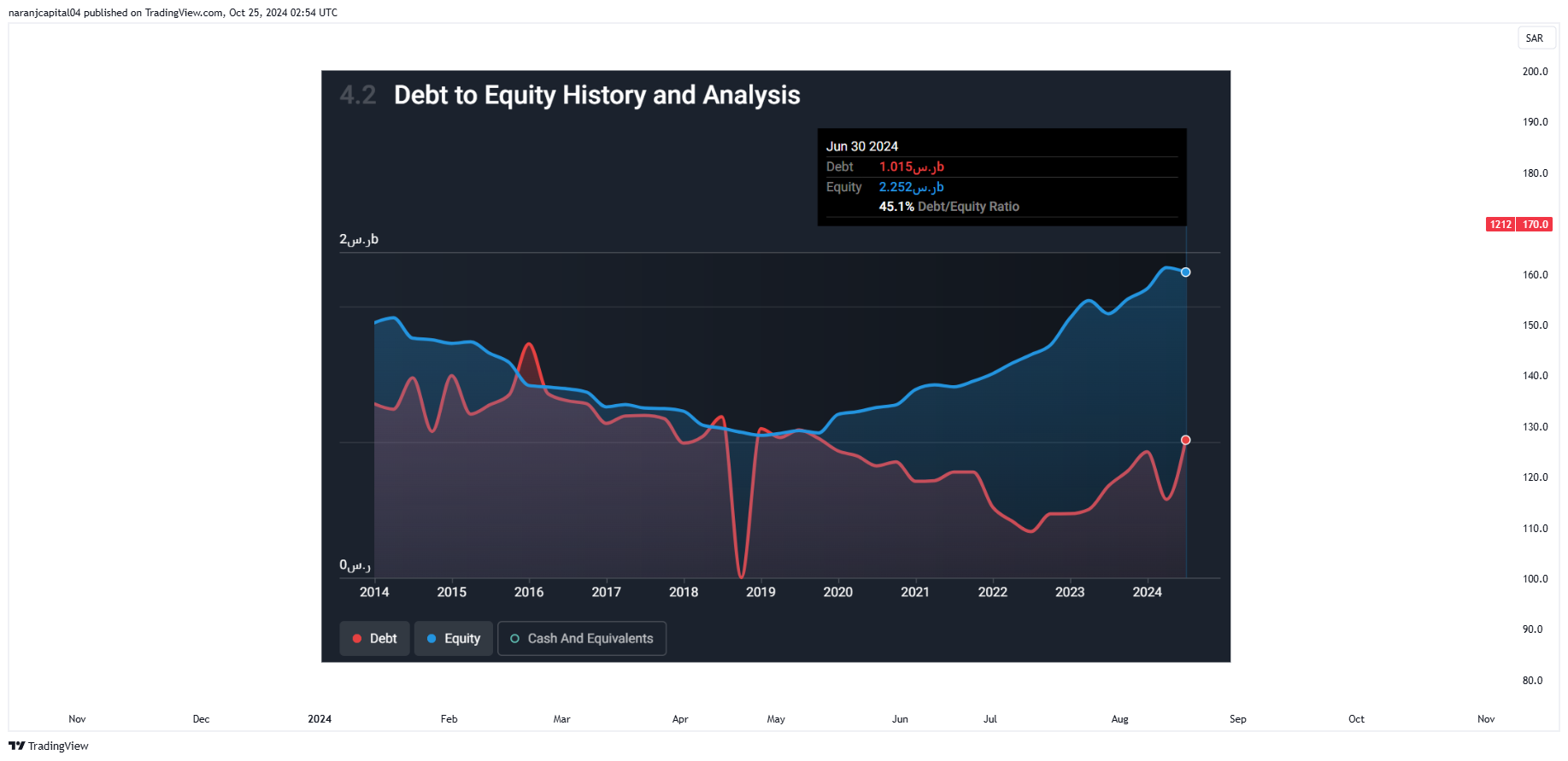The height and width of the screenshot is (761, 1568).
Task: Click the 2021 year label
Action: tap(915, 592)
